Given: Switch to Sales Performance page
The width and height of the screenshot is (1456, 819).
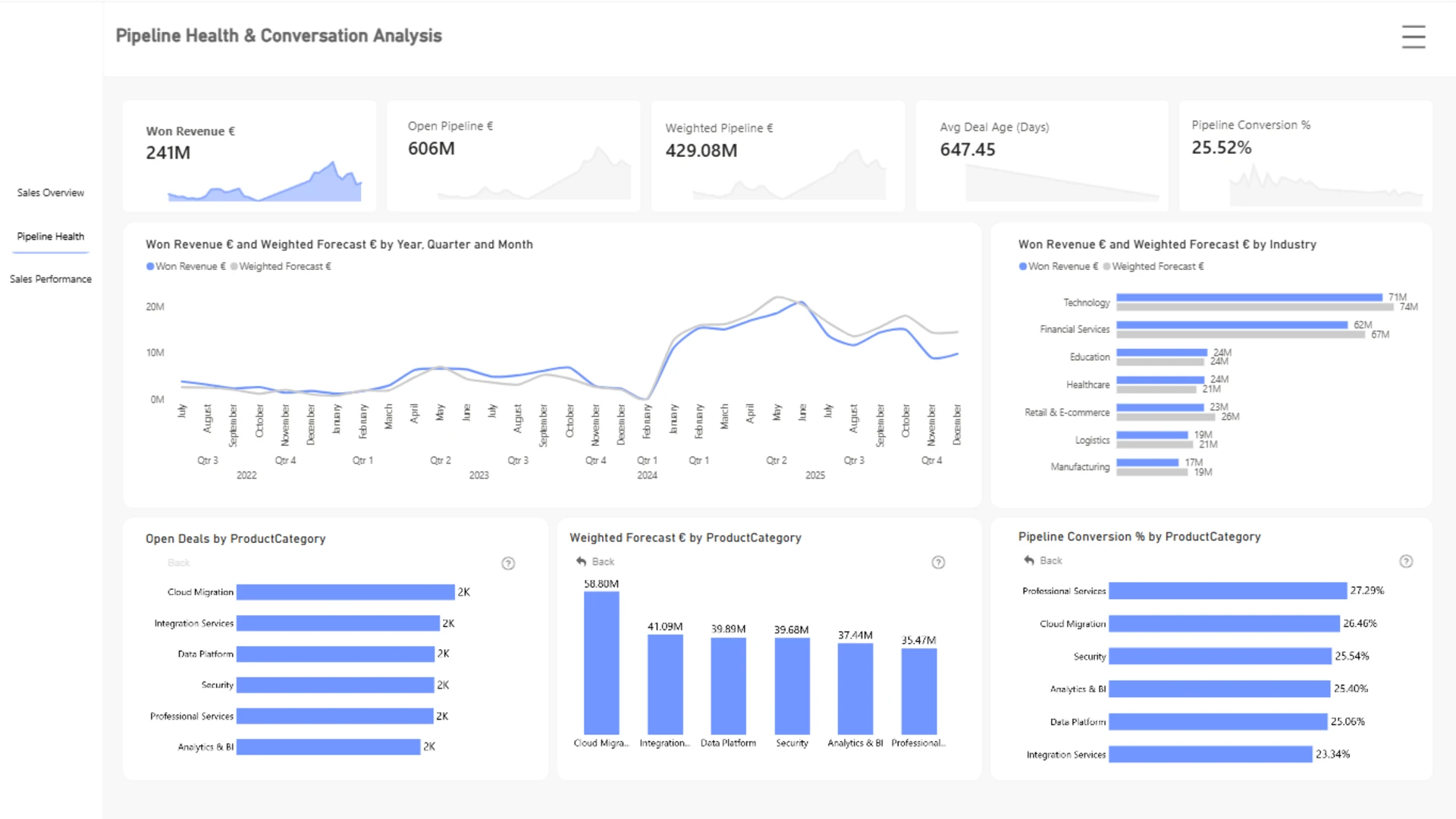Looking at the screenshot, I should click(x=51, y=279).
